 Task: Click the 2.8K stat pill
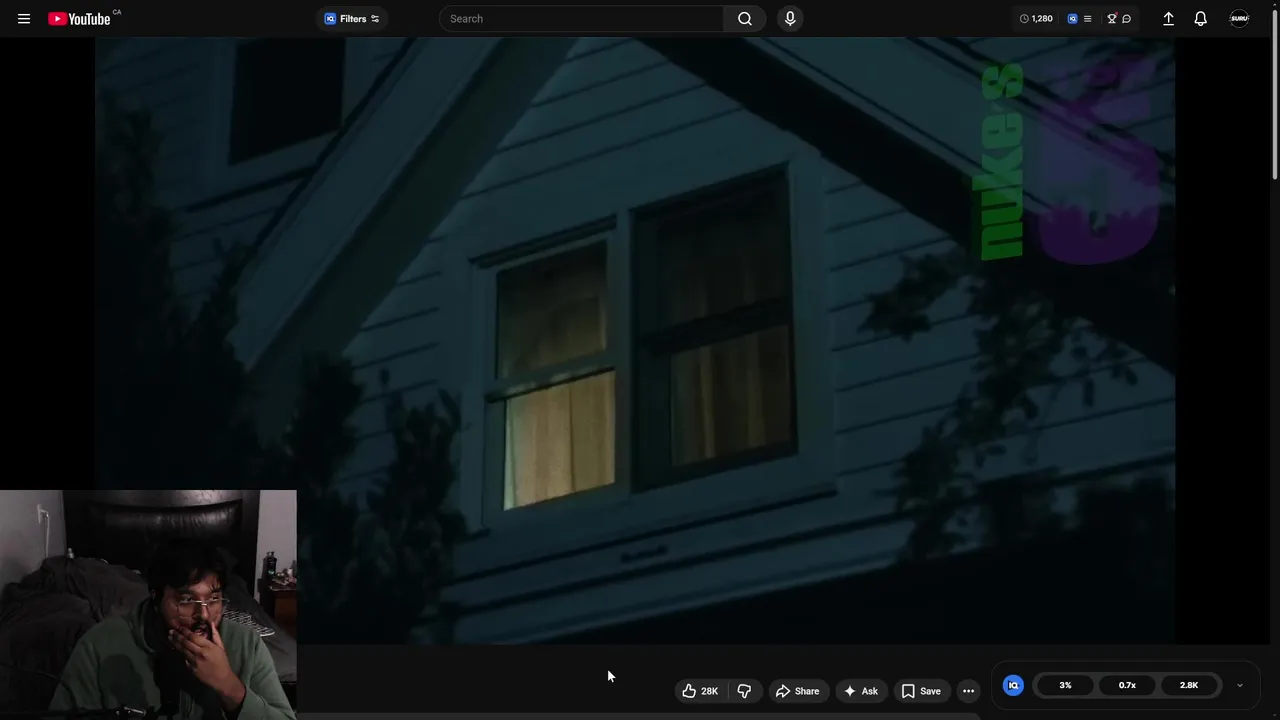1189,685
